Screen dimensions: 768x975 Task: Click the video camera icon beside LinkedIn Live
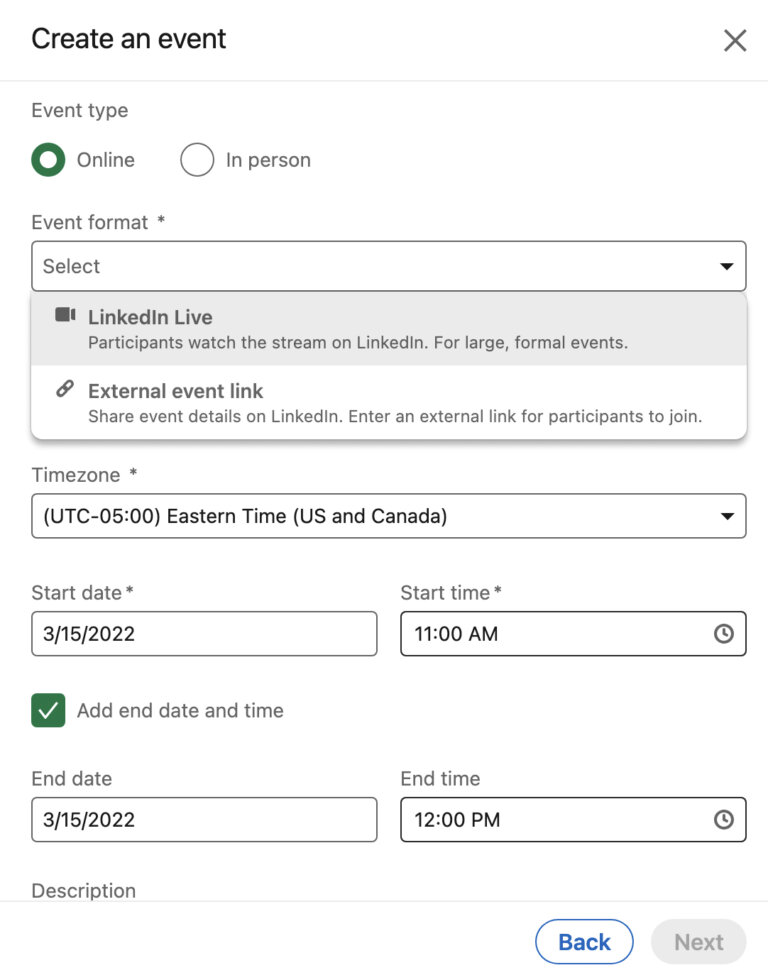point(65,316)
